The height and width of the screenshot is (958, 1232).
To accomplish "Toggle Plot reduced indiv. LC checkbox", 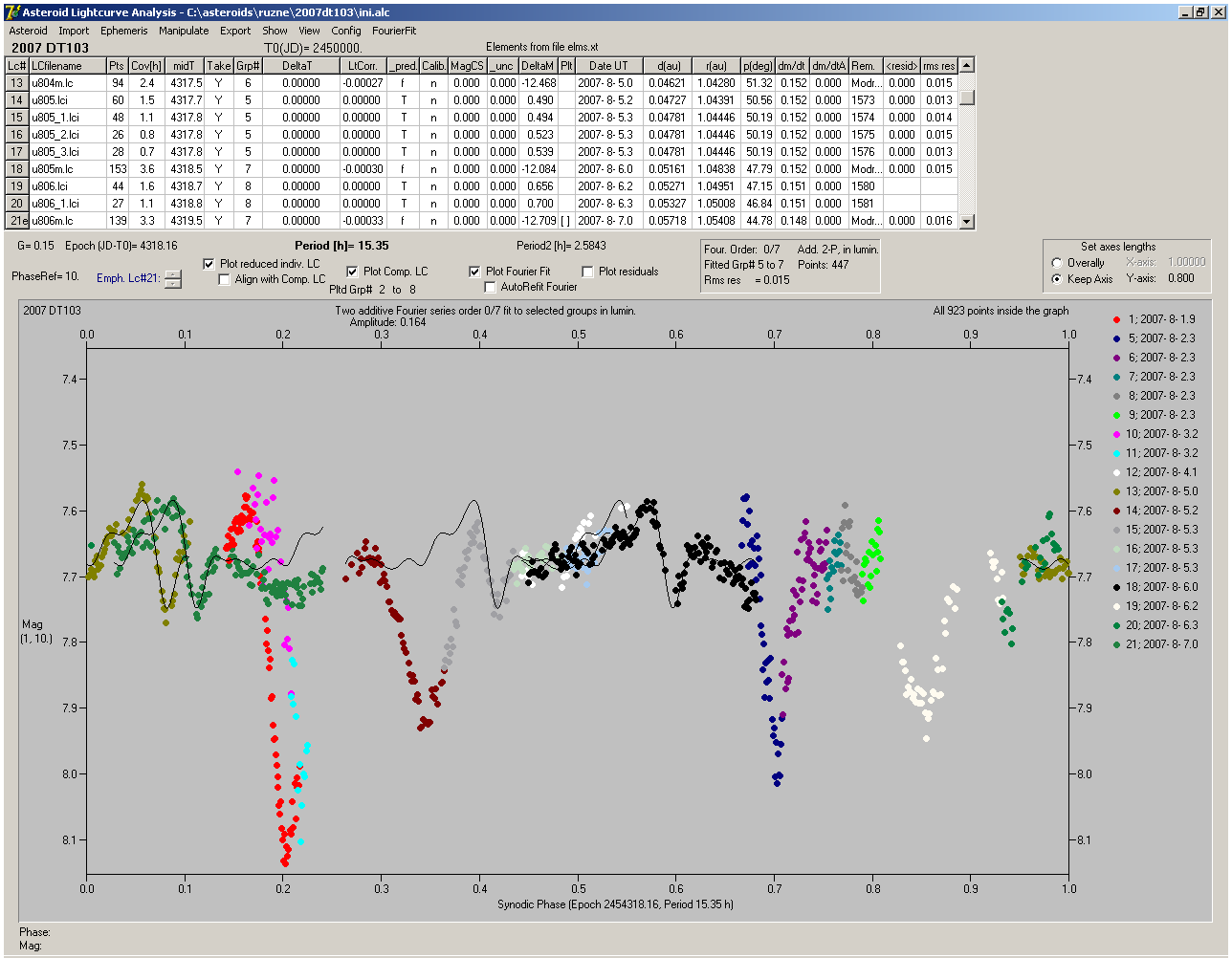I will 209,264.
